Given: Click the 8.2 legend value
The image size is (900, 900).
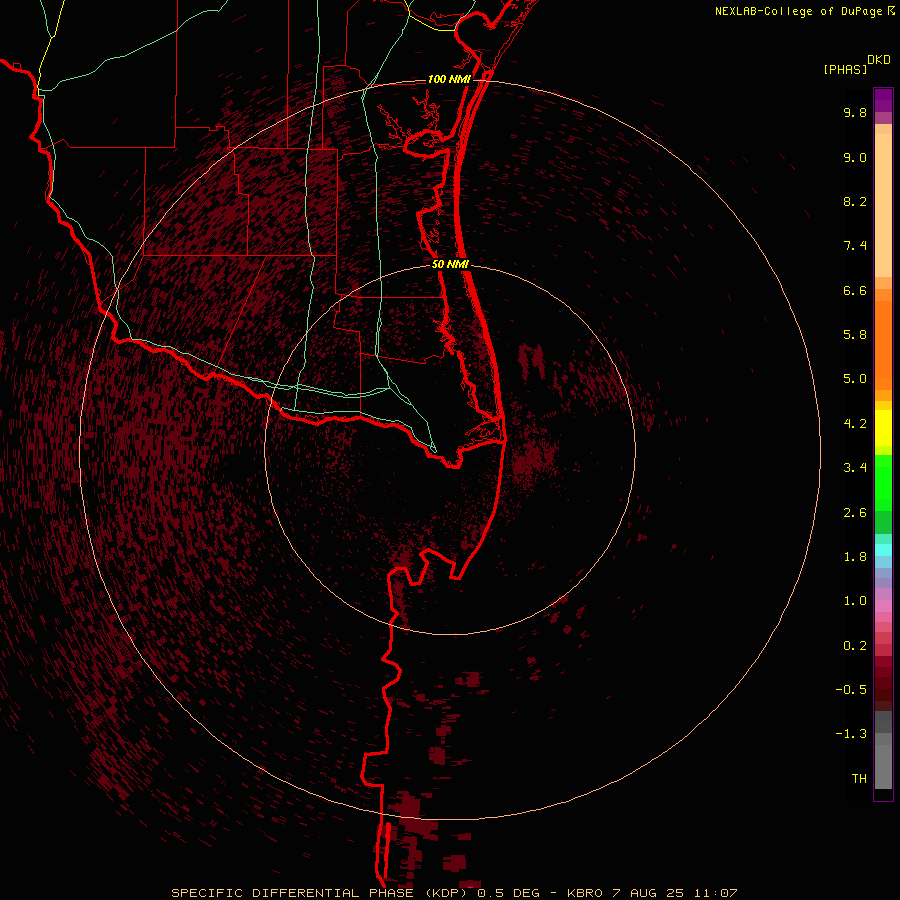Looking at the screenshot, I should click(x=855, y=201).
